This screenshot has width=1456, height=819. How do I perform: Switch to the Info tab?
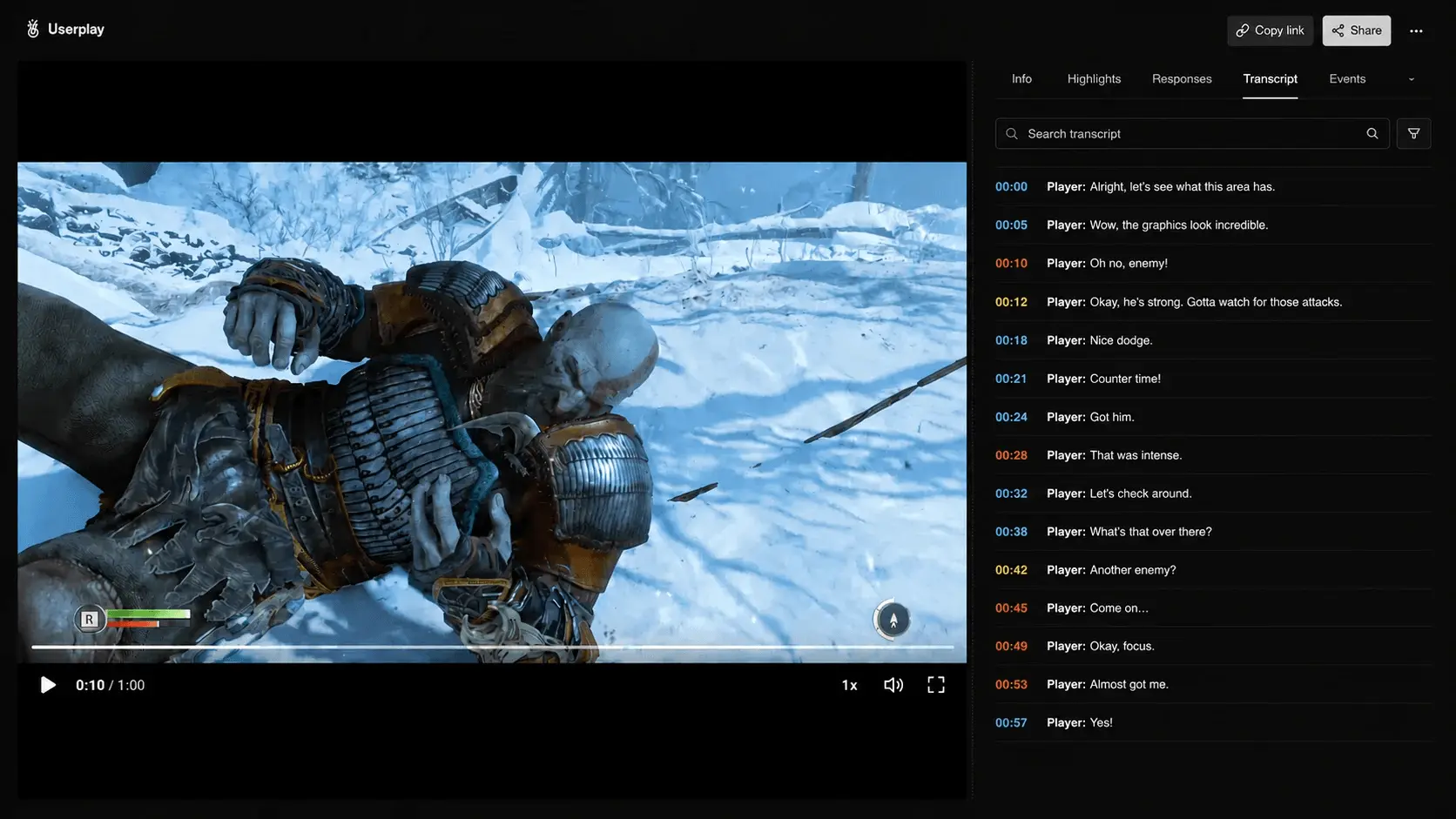click(x=1021, y=78)
